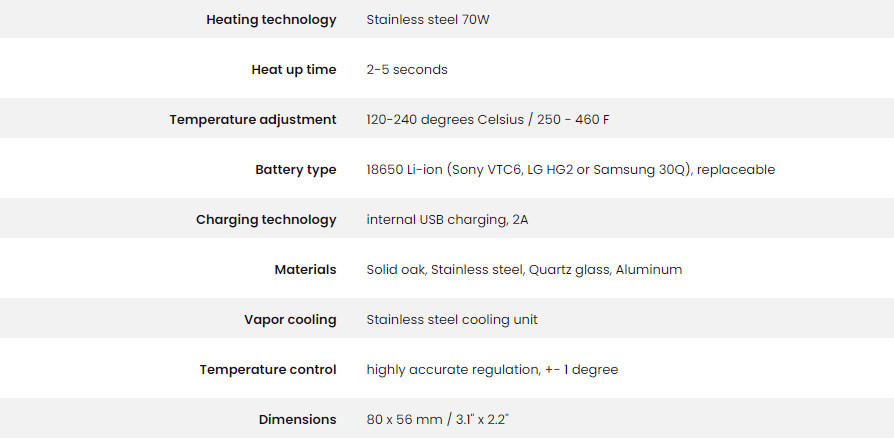This screenshot has height=442, width=894.
Task: Click the 'Battery type' label
Action: tap(296, 170)
